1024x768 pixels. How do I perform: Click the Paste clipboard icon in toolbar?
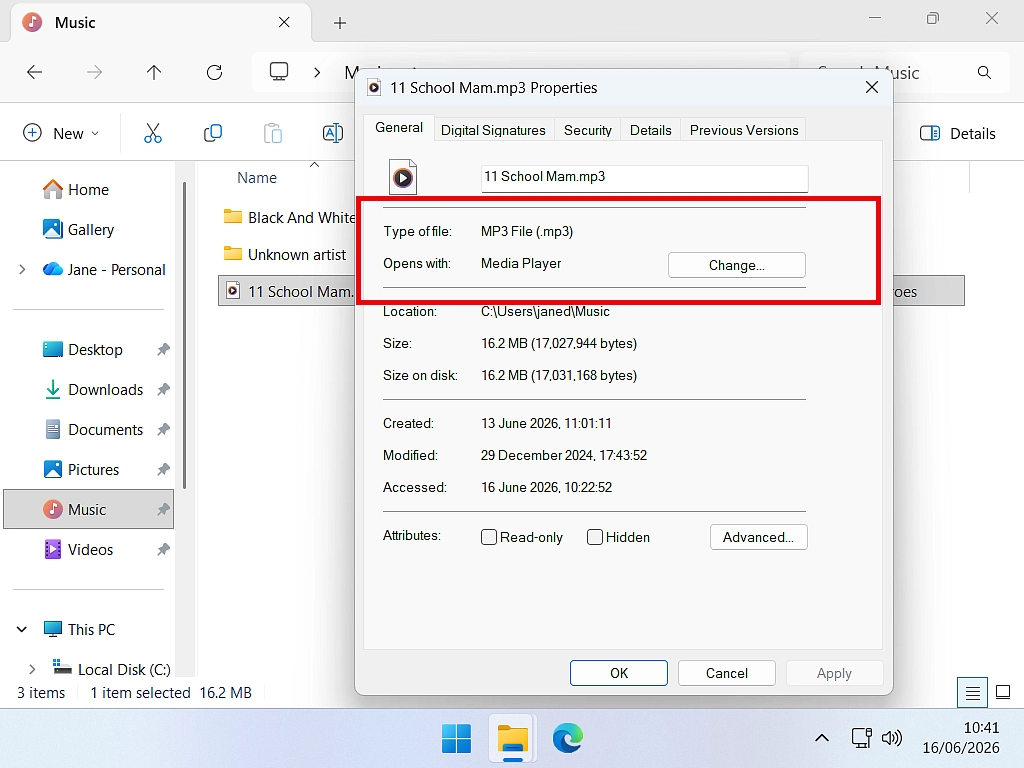tap(273, 133)
